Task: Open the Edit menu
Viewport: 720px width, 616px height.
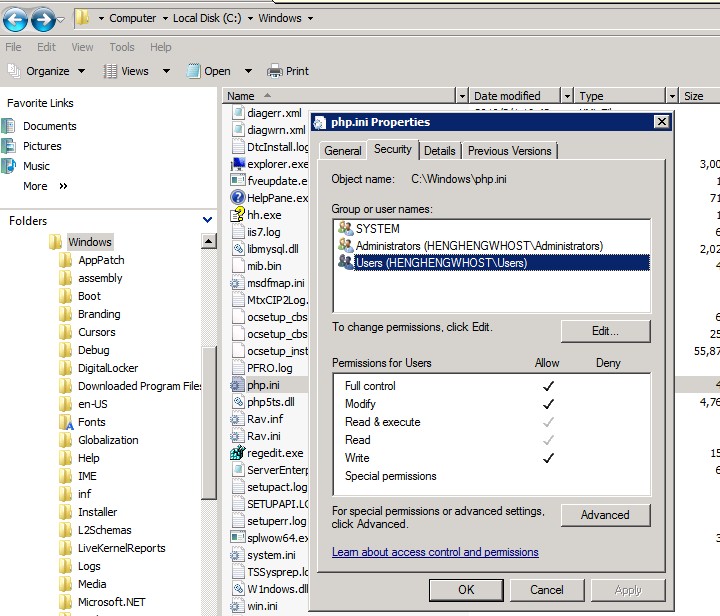Action: 46,47
